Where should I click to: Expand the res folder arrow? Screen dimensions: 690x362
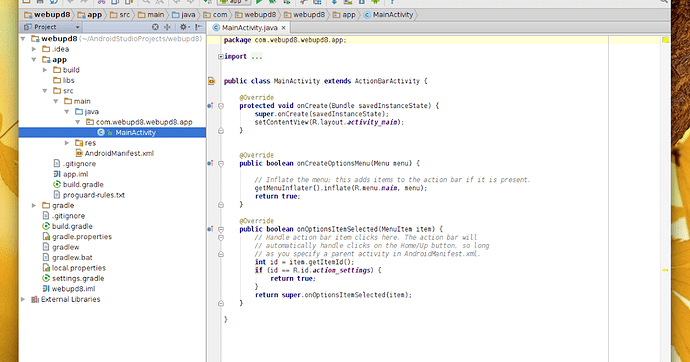pyautogui.click(x=67, y=143)
